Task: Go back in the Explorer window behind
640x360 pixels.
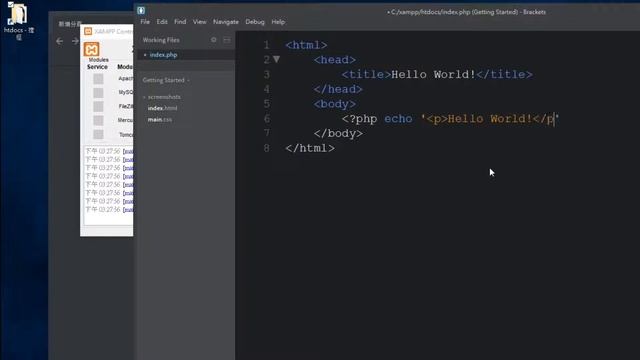Action: pos(60,41)
